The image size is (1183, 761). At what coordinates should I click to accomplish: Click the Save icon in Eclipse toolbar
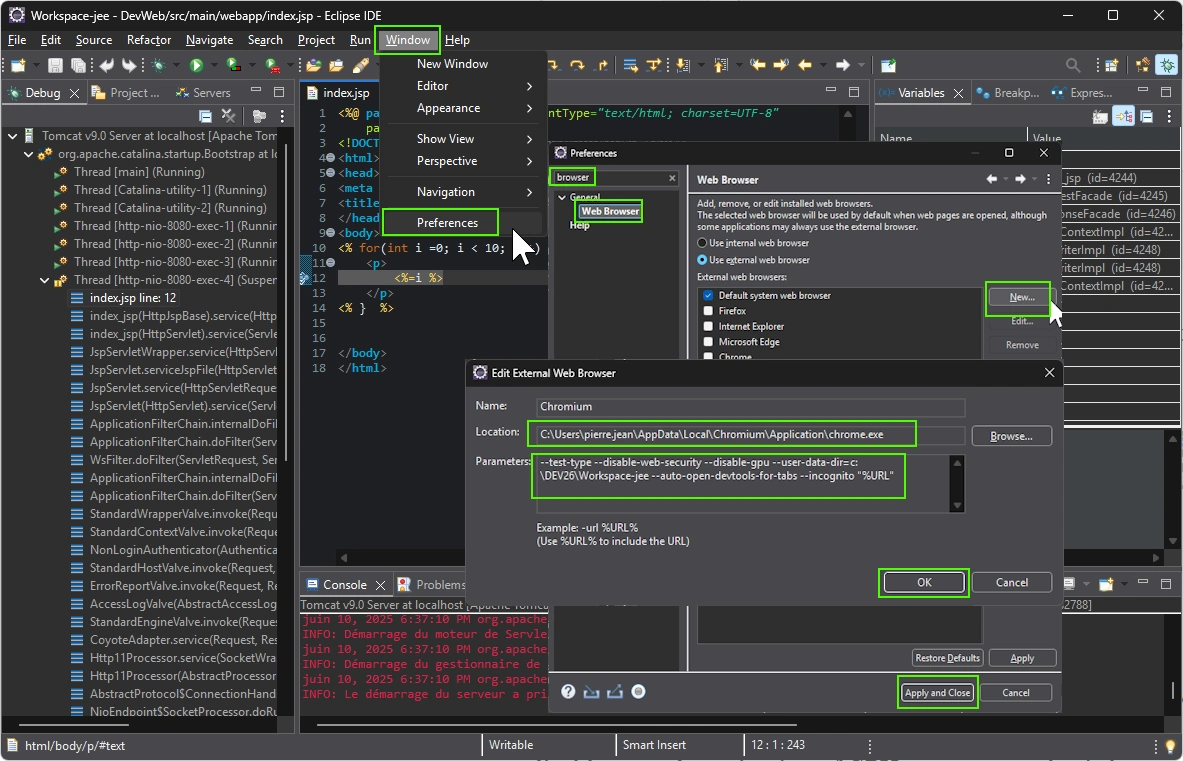[x=55, y=66]
